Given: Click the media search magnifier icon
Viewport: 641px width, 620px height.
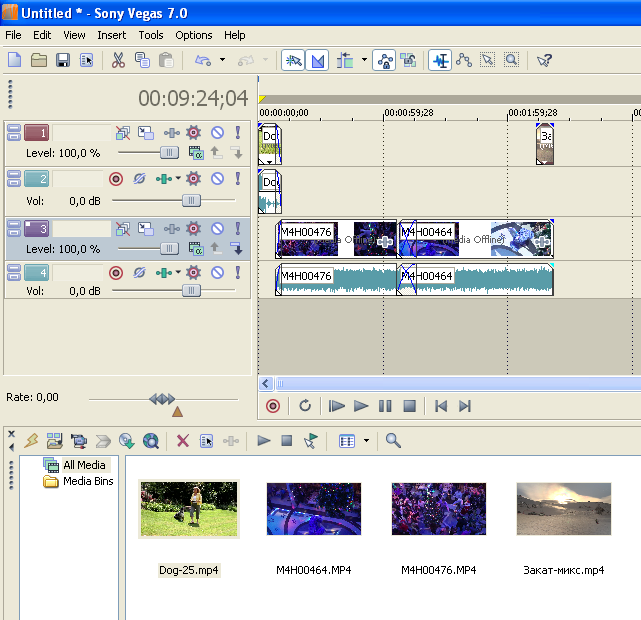Looking at the screenshot, I should [393, 440].
